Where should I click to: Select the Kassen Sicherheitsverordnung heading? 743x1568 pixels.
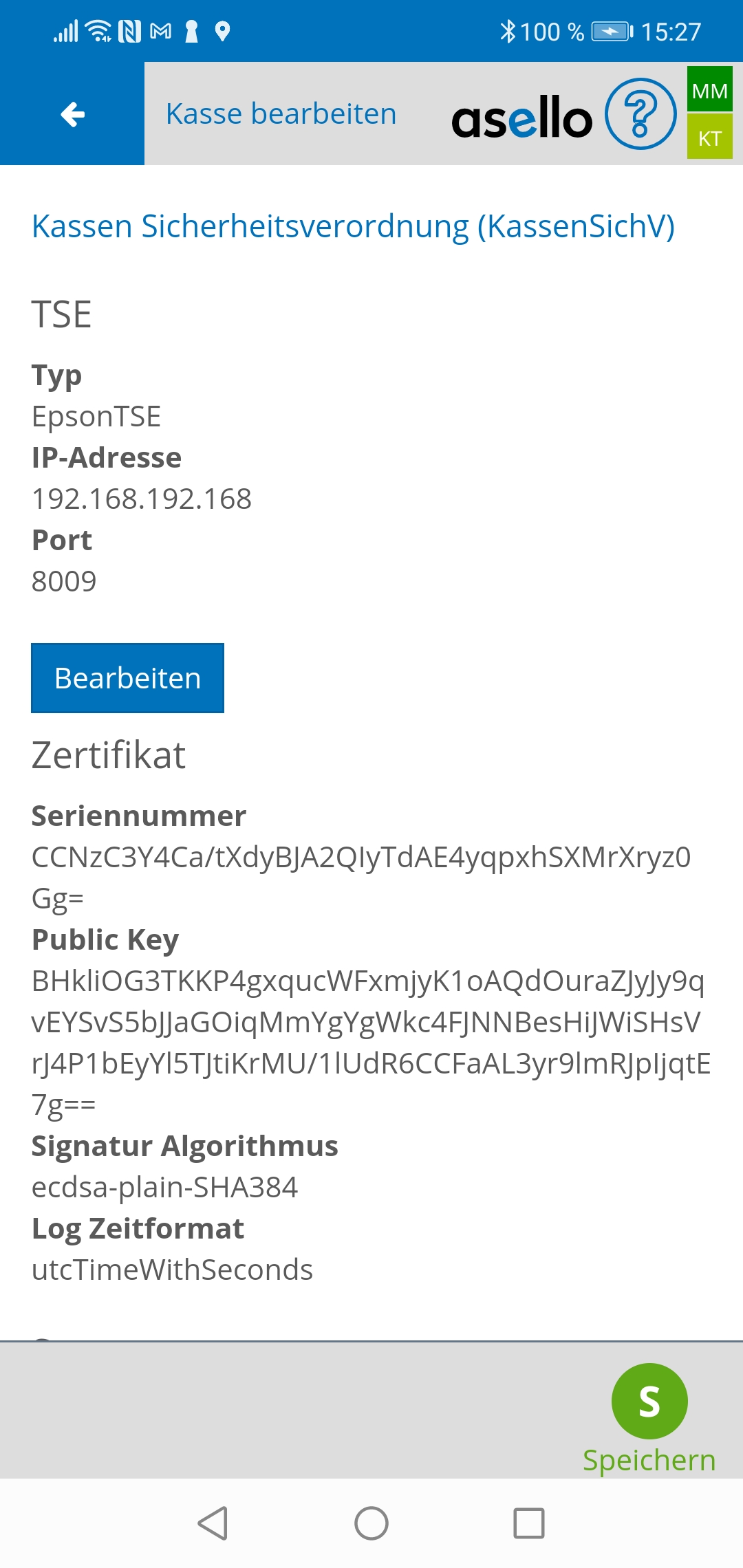point(353,226)
